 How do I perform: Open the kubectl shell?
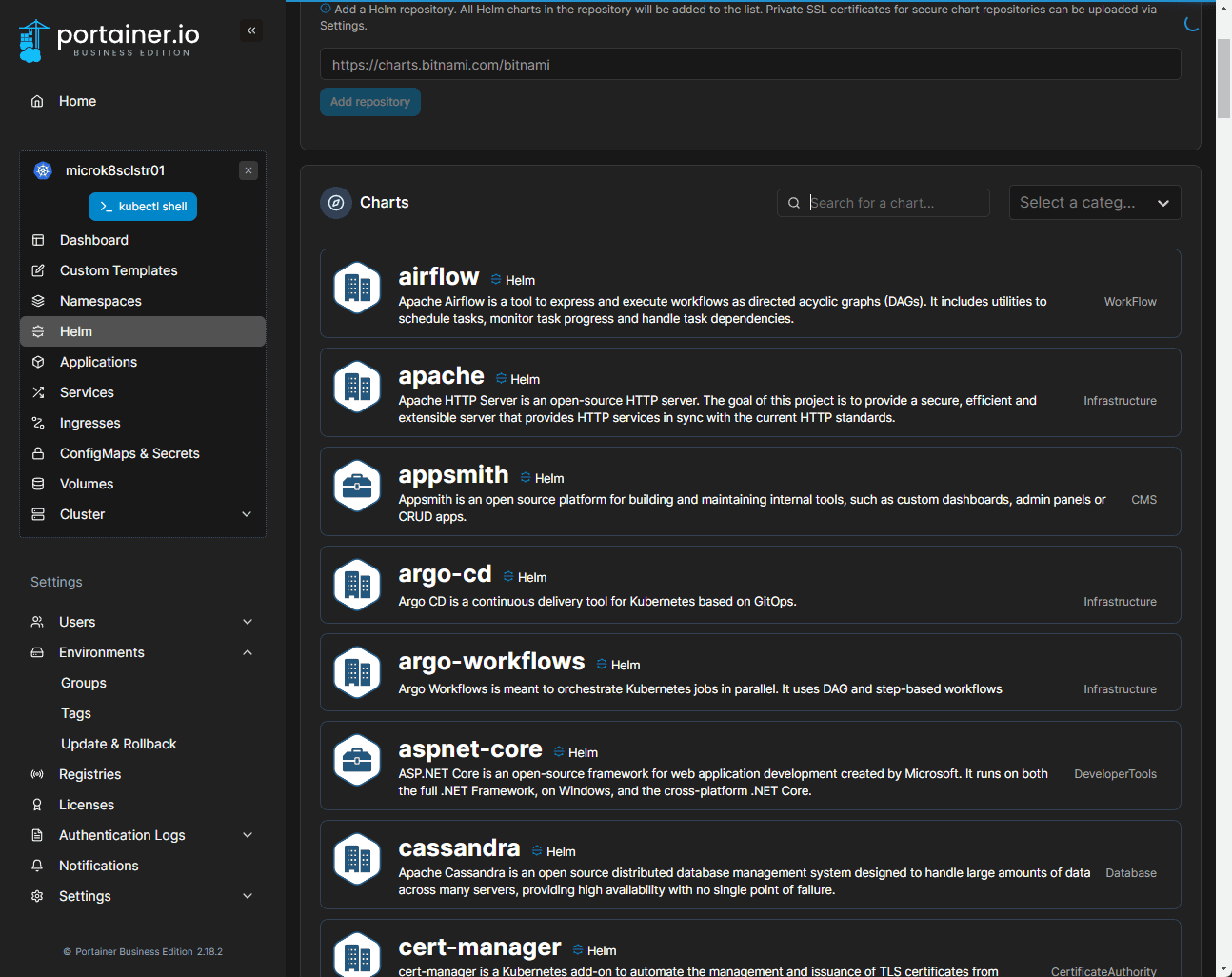point(143,207)
